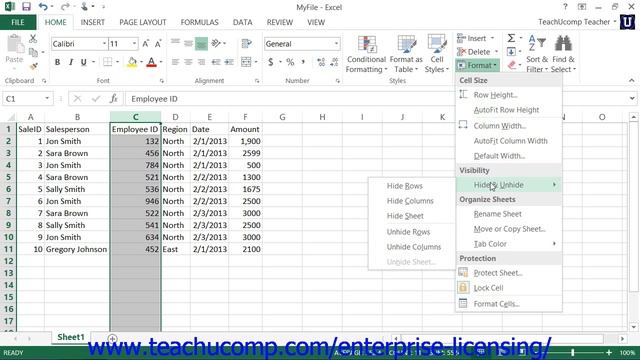
Task: Select column D header
Action: tap(175, 117)
